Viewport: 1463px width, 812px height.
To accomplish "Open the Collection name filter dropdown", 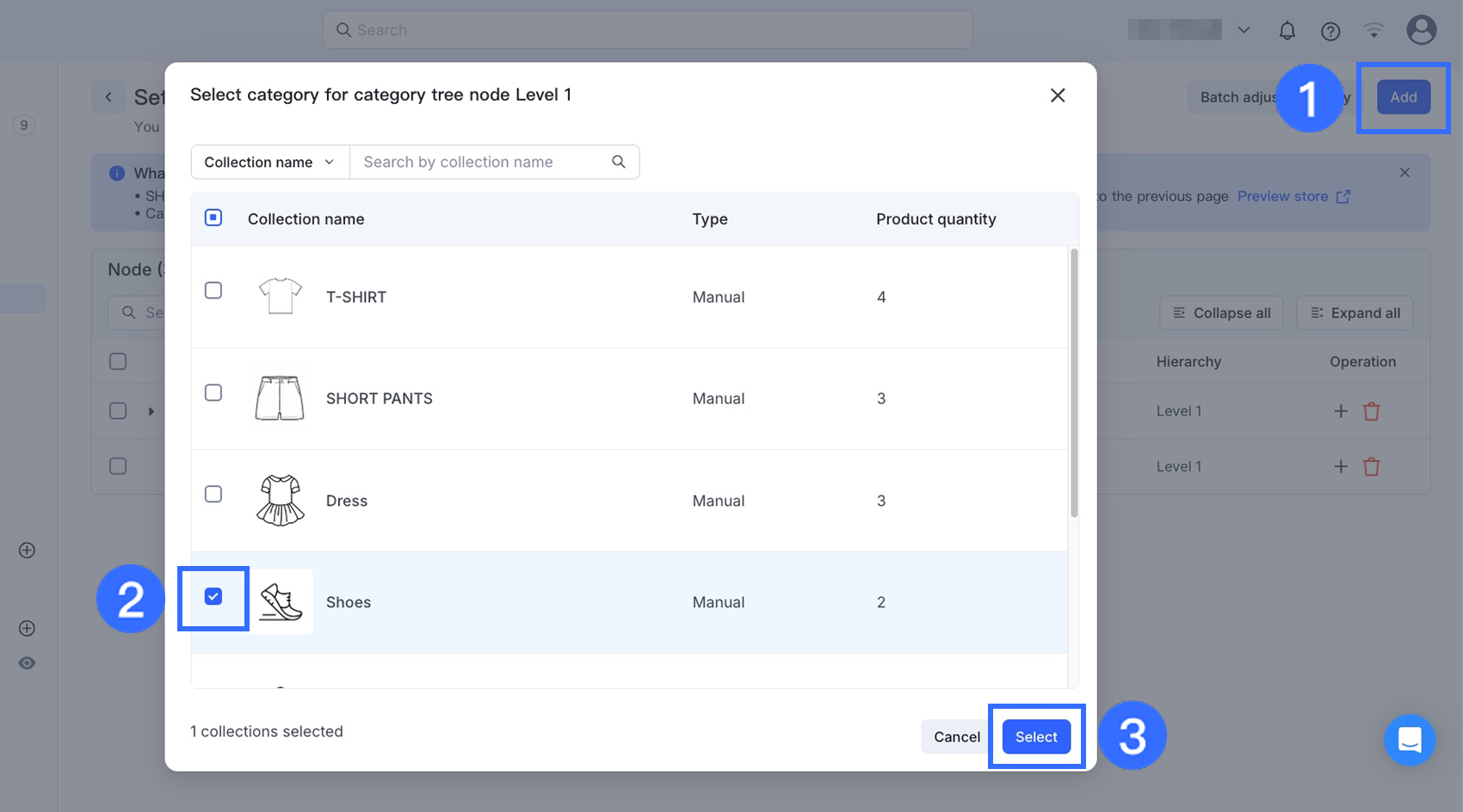I will coord(269,162).
